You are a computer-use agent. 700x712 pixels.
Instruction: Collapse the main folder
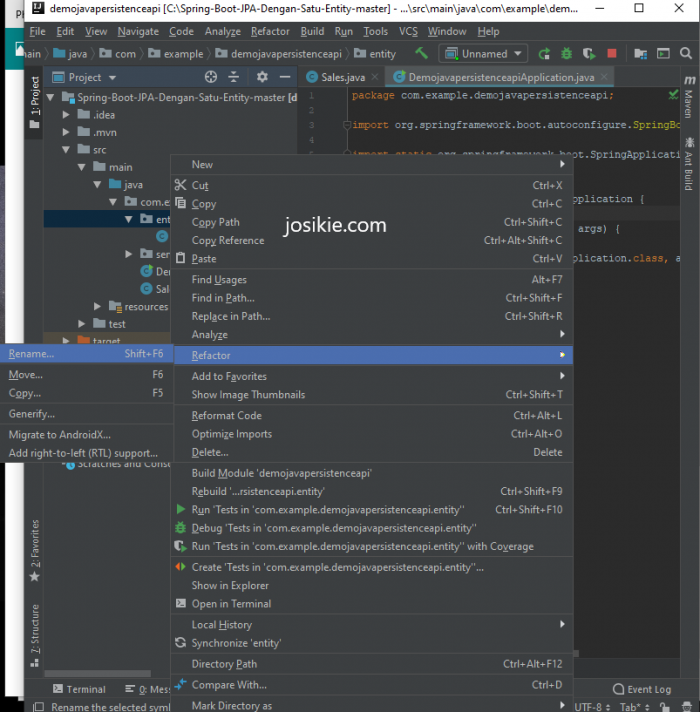[x=82, y=167]
